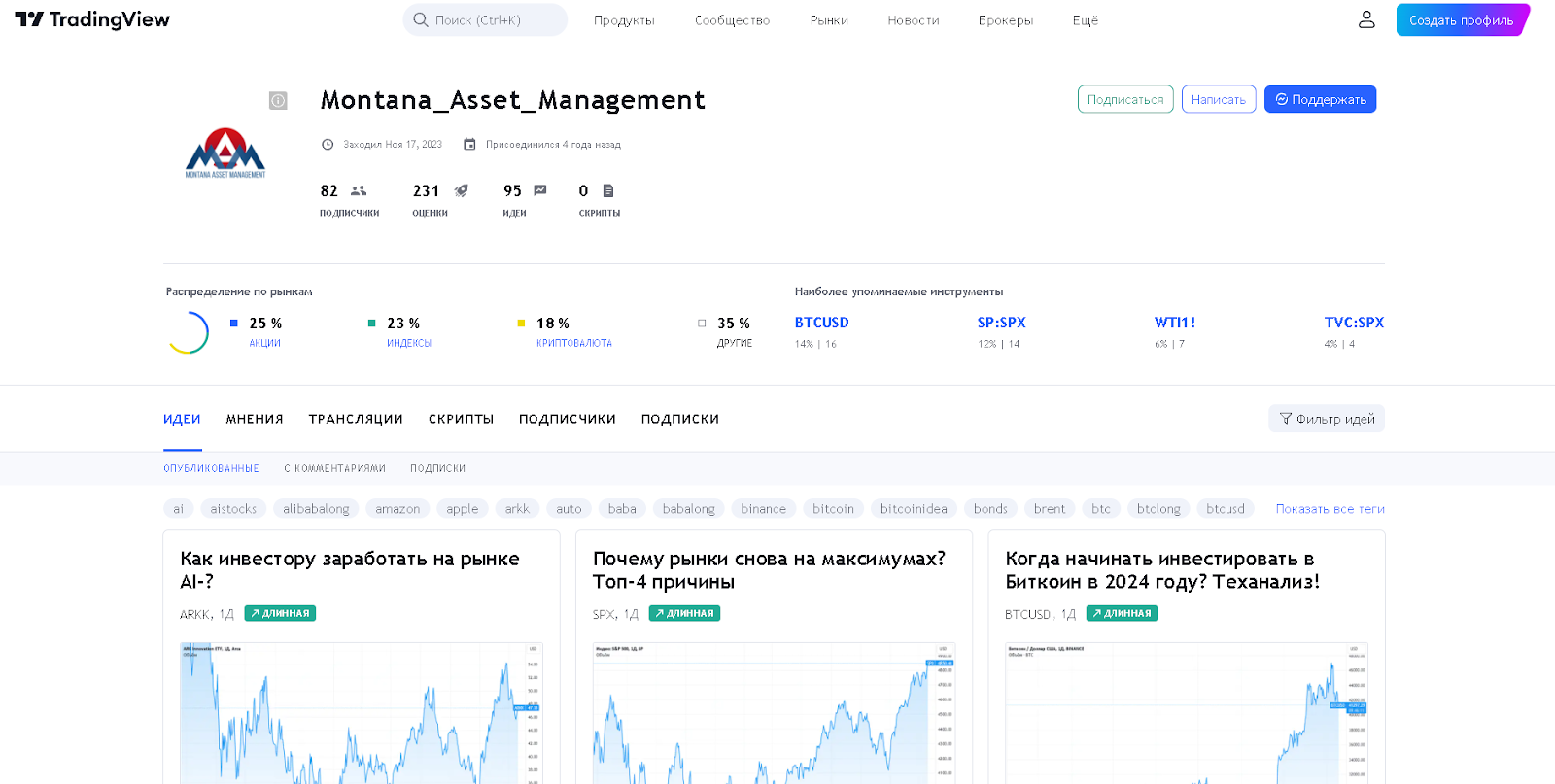The width and height of the screenshot is (1555, 784).
Task: Open the Ещё menu
Action: pos(1086,19)
